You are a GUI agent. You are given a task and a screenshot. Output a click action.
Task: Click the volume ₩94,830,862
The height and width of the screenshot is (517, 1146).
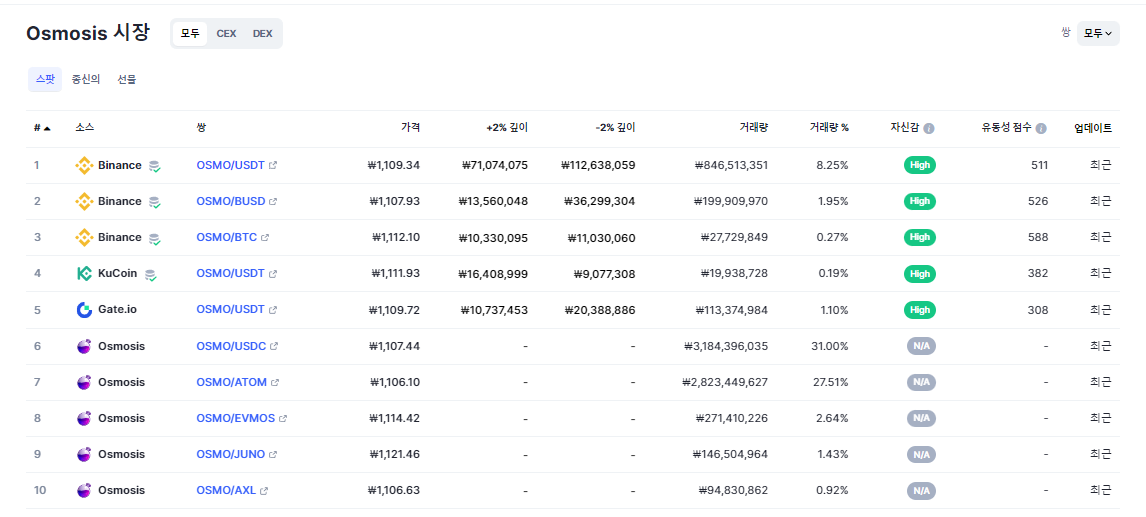pos(734,491)
